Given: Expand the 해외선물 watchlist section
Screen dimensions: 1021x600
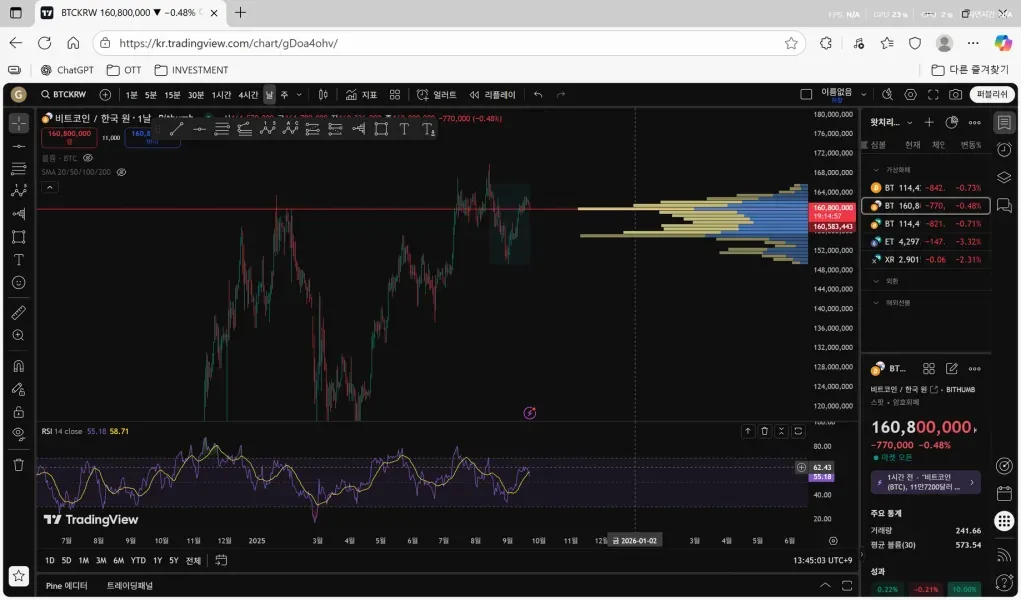Looking at the screenshot, I should coord(876,302).
